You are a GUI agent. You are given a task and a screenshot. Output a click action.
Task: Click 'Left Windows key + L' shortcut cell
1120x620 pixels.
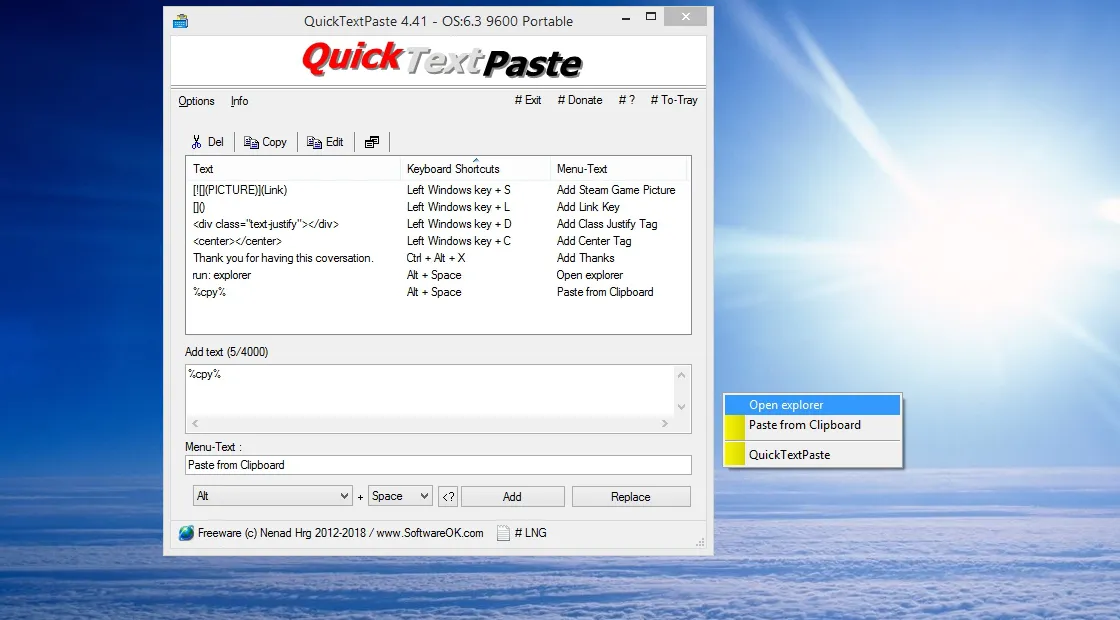tap(459, 207)
